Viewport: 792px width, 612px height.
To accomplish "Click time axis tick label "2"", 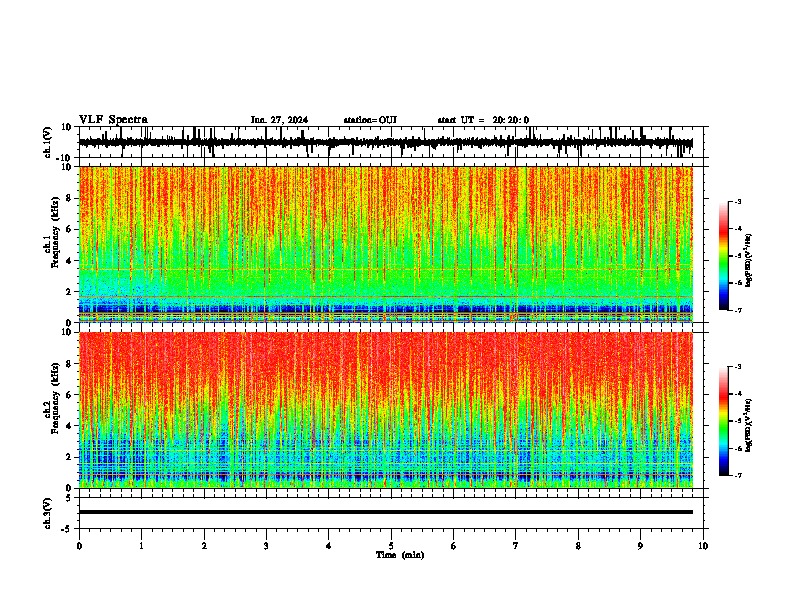I will click(x=204, y=546).
